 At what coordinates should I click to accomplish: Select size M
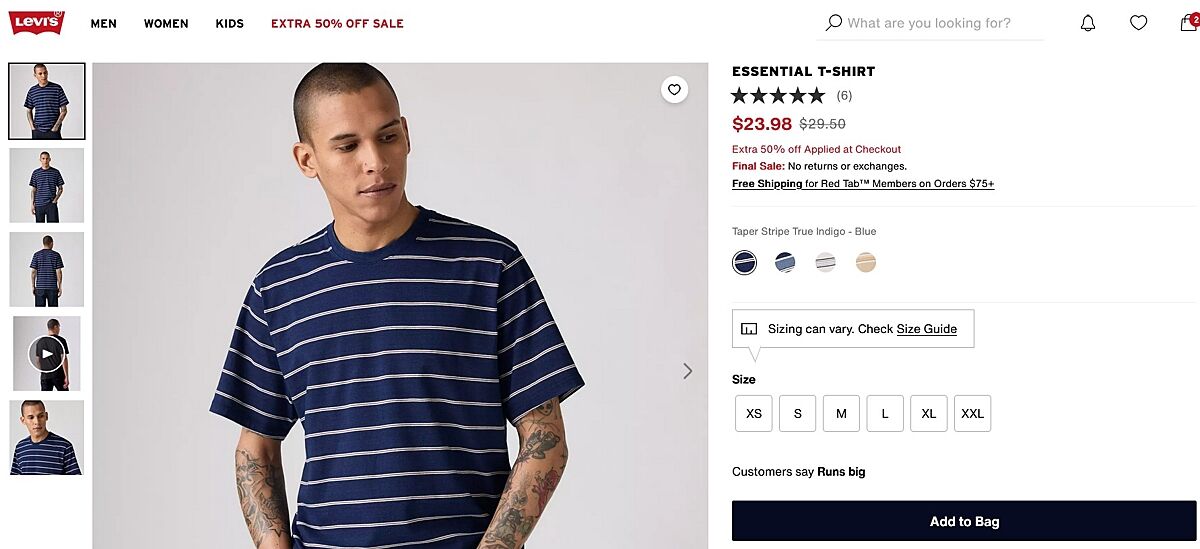(841, 413)
